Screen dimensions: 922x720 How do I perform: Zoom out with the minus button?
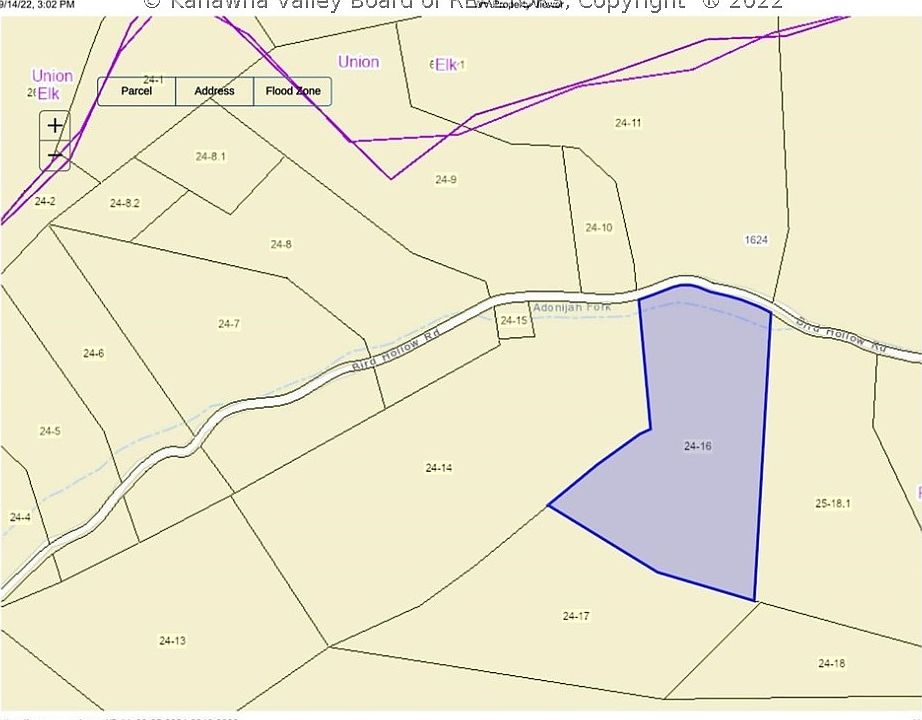tap(55, 156)
